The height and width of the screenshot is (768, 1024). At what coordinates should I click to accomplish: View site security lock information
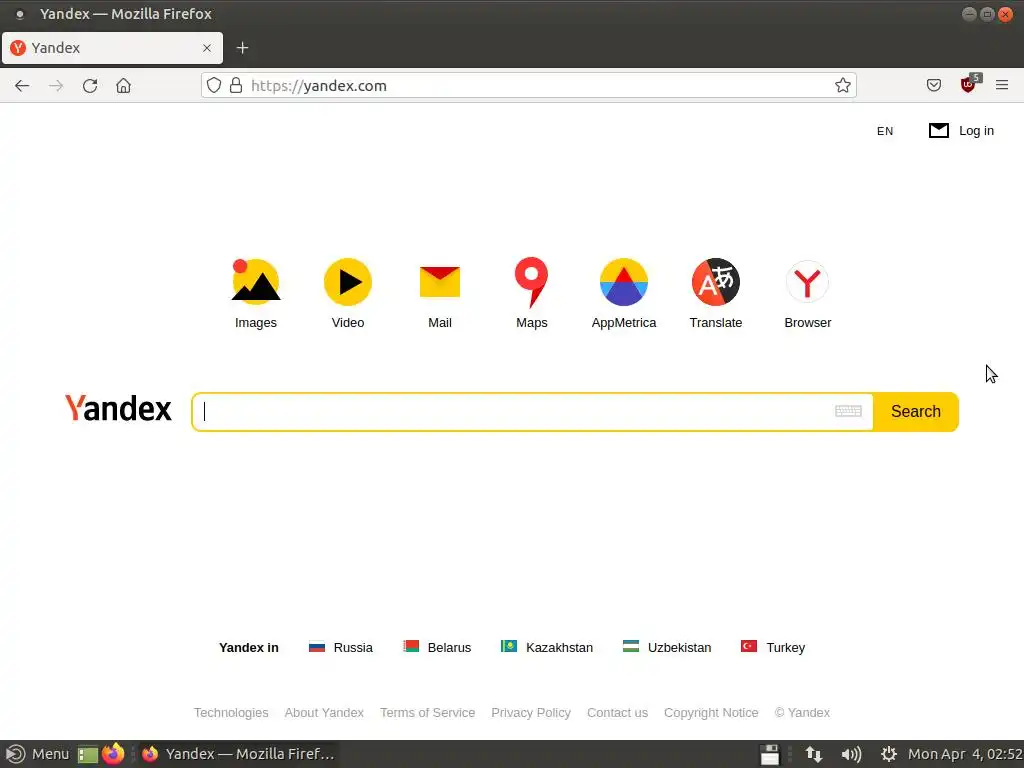click(236, 86)
